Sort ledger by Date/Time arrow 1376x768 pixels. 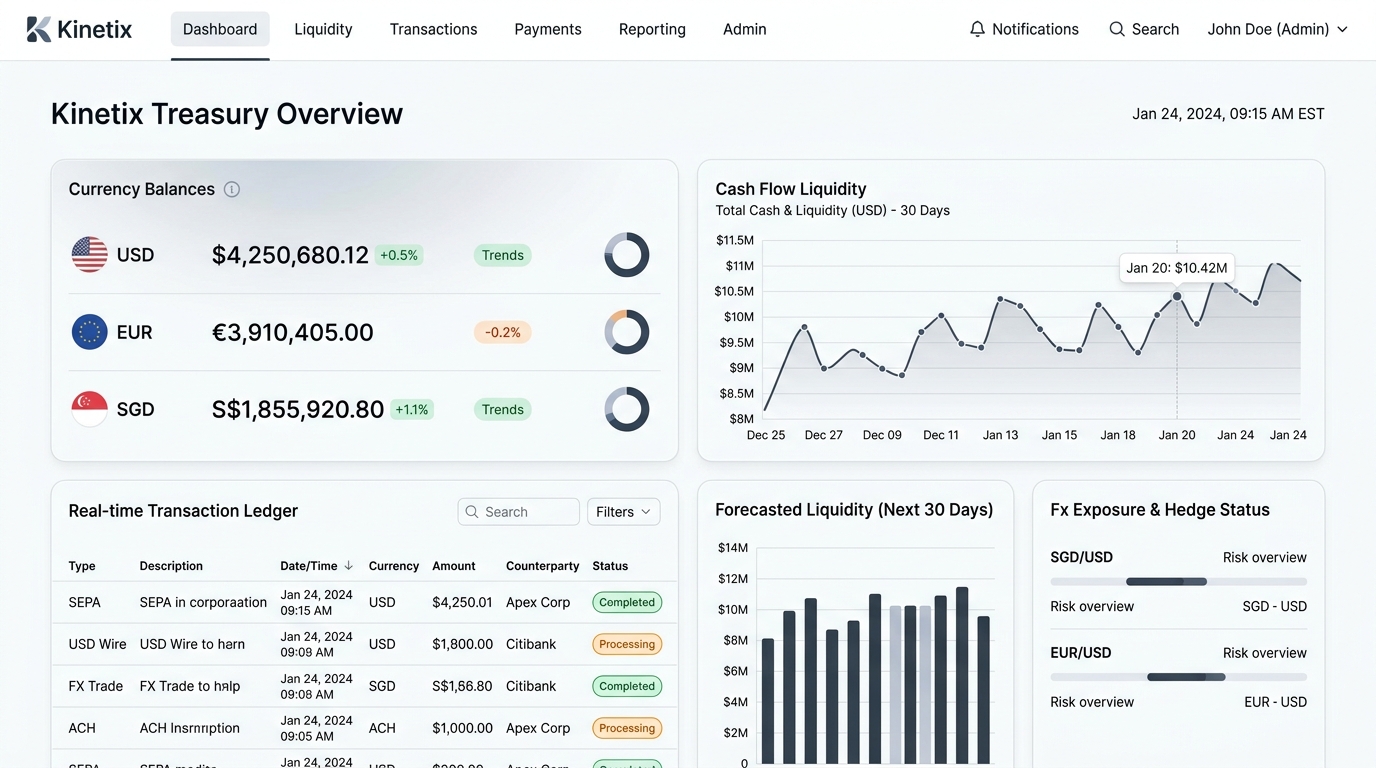pyautogui.click(x=348, y=565)
